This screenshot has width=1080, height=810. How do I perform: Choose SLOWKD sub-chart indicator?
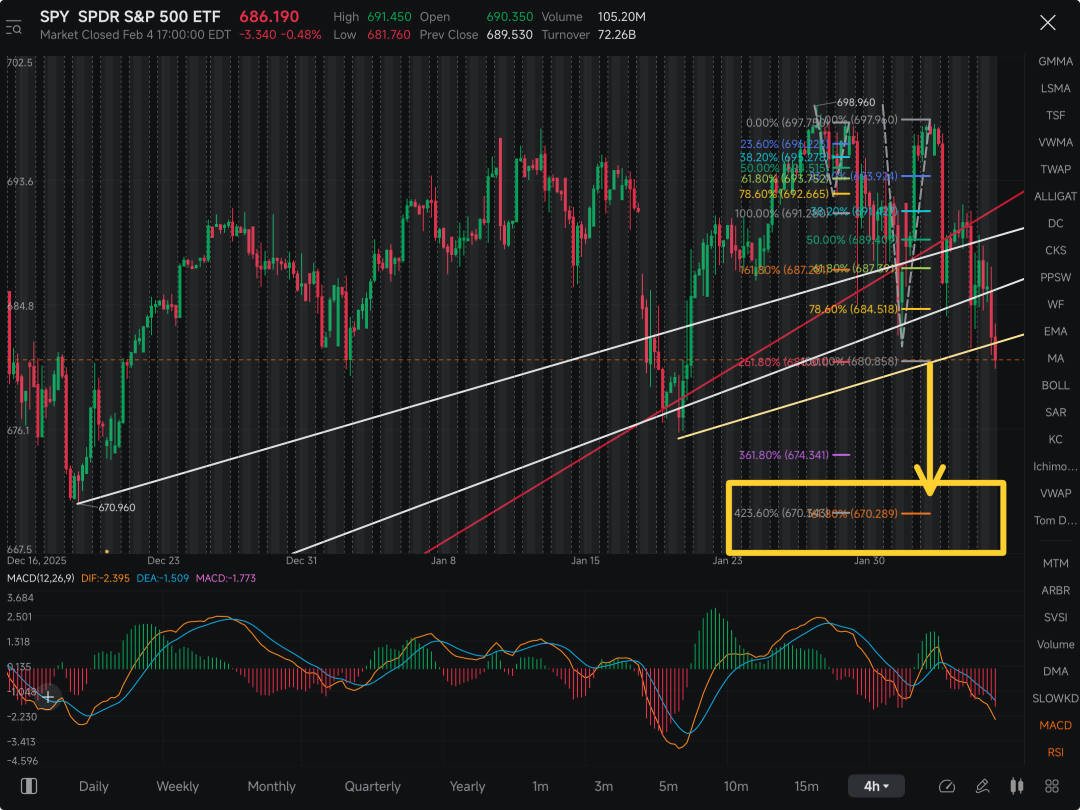pyautogui.click(x=1055, y=698)
